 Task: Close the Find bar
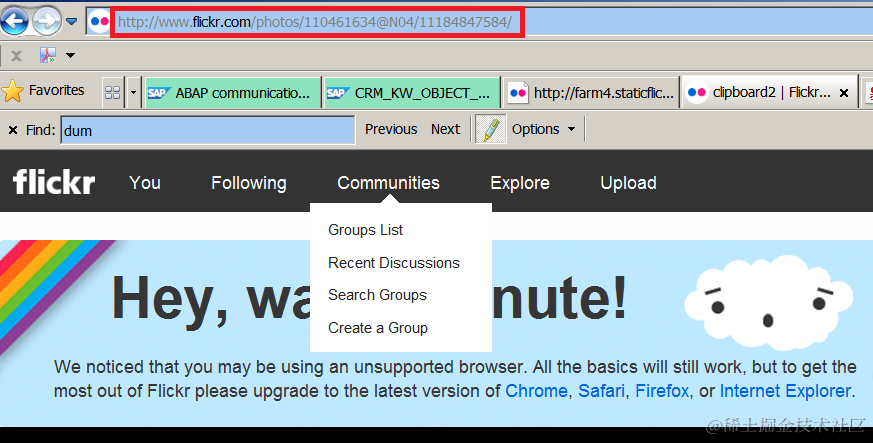[x=13, y=130]
